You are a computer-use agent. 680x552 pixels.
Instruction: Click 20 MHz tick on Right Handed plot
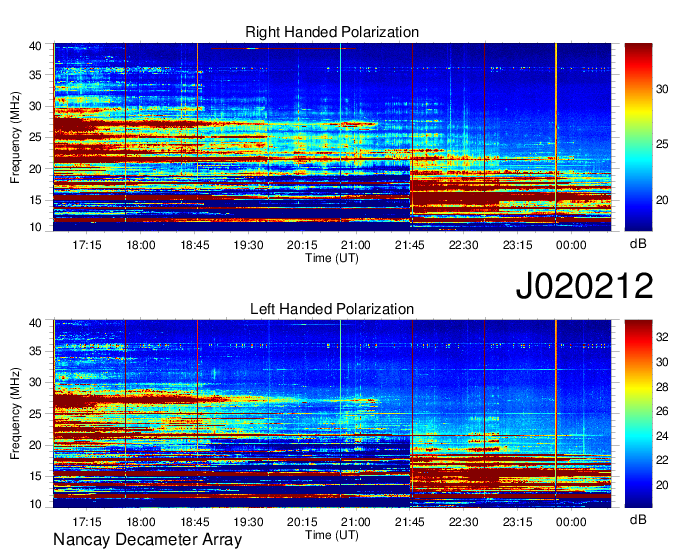[x=35, y=169]
